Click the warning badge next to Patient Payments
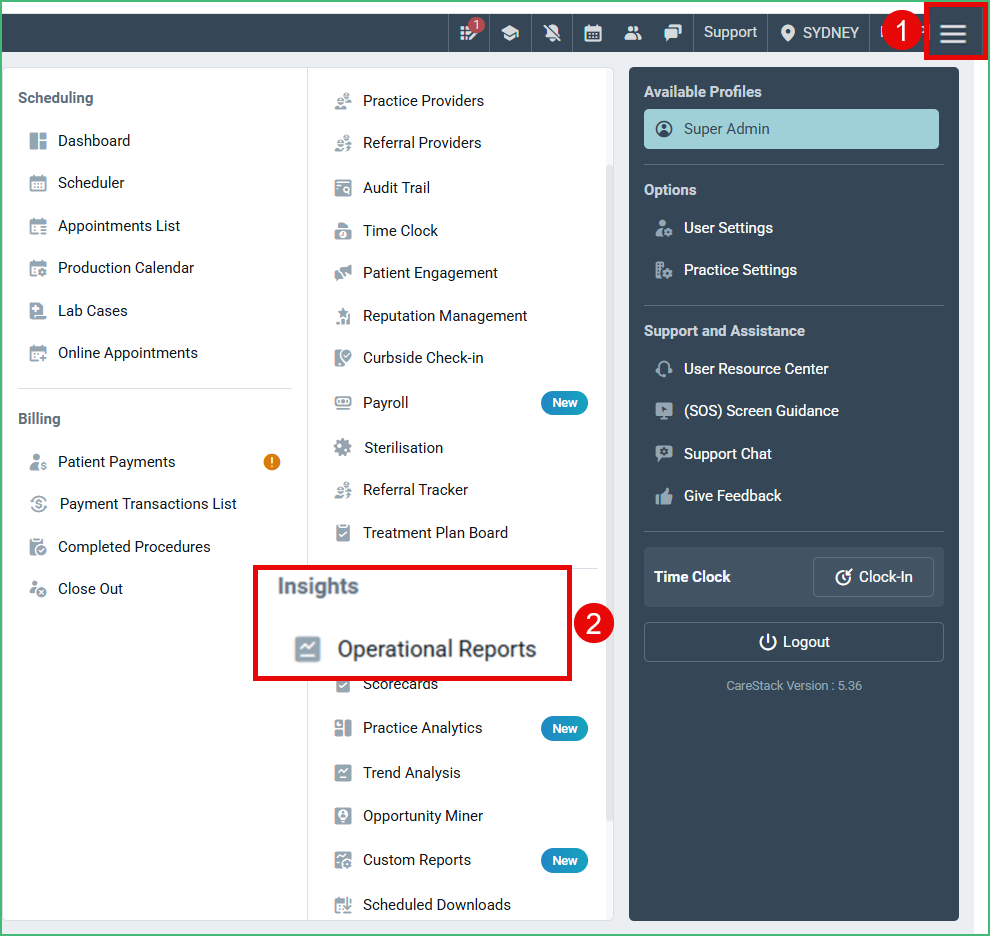The image size is (990, 936). pos(271,461)
